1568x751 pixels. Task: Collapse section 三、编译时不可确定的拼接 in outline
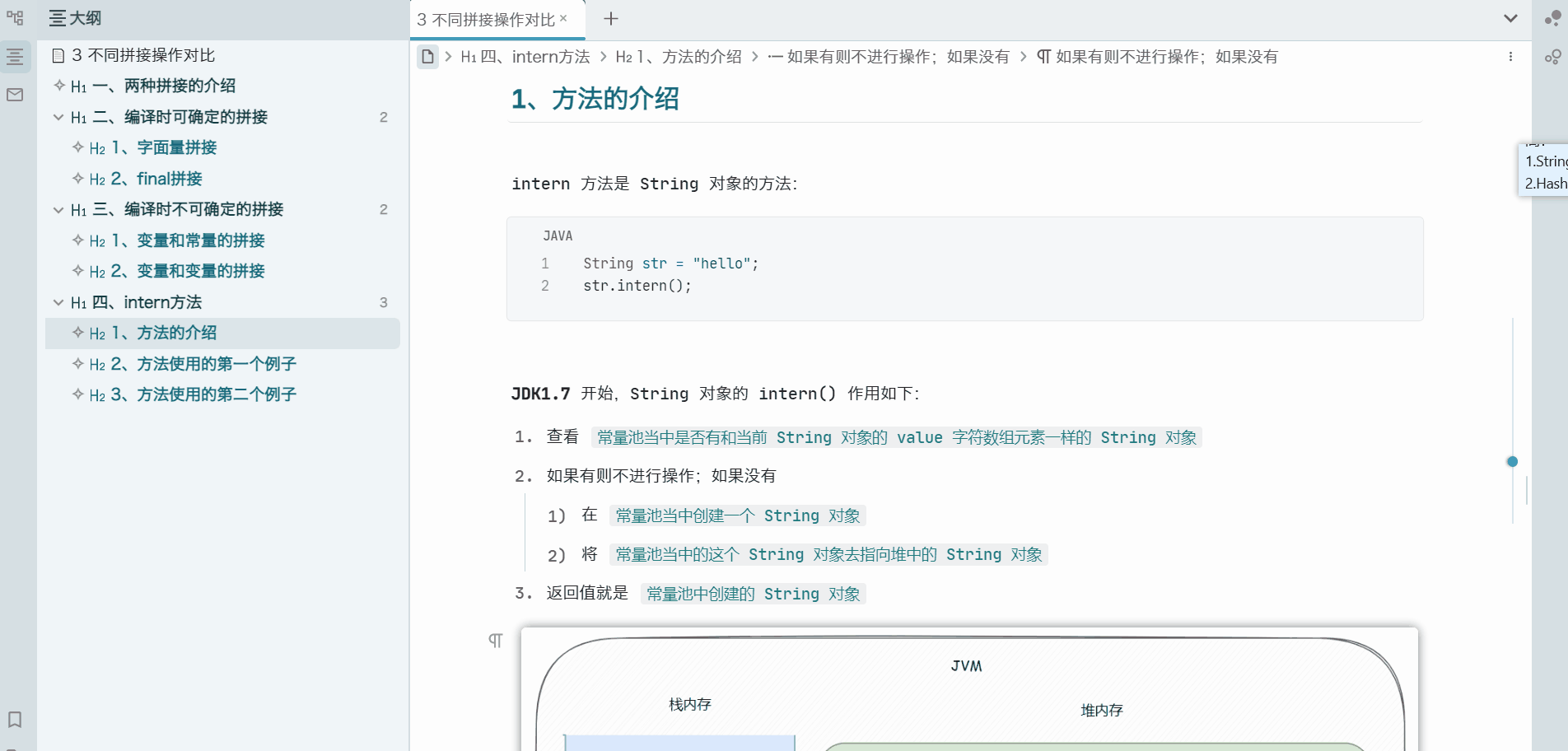click(58, 209)
